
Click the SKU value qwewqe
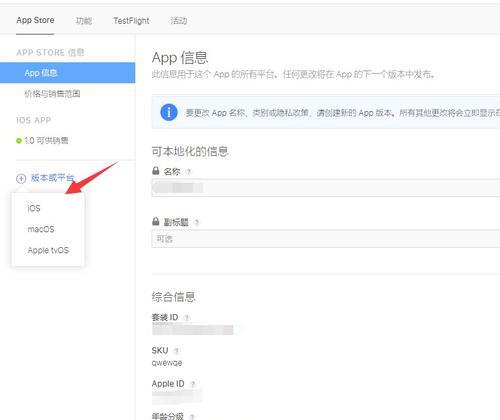click(167, 363)
